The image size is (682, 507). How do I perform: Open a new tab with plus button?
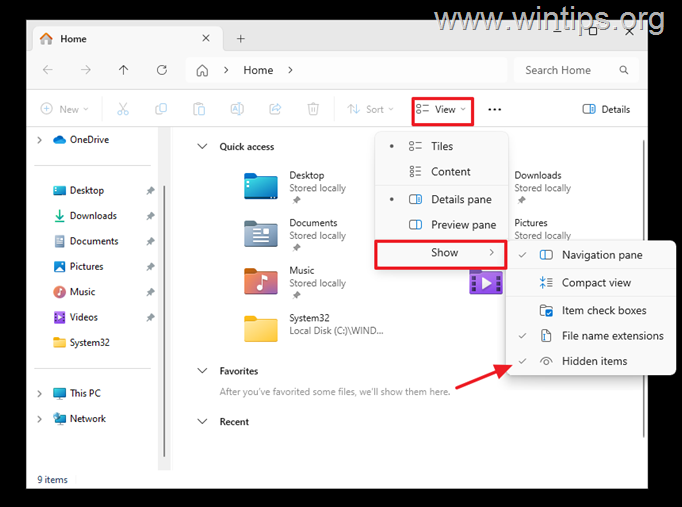[241, 39]
